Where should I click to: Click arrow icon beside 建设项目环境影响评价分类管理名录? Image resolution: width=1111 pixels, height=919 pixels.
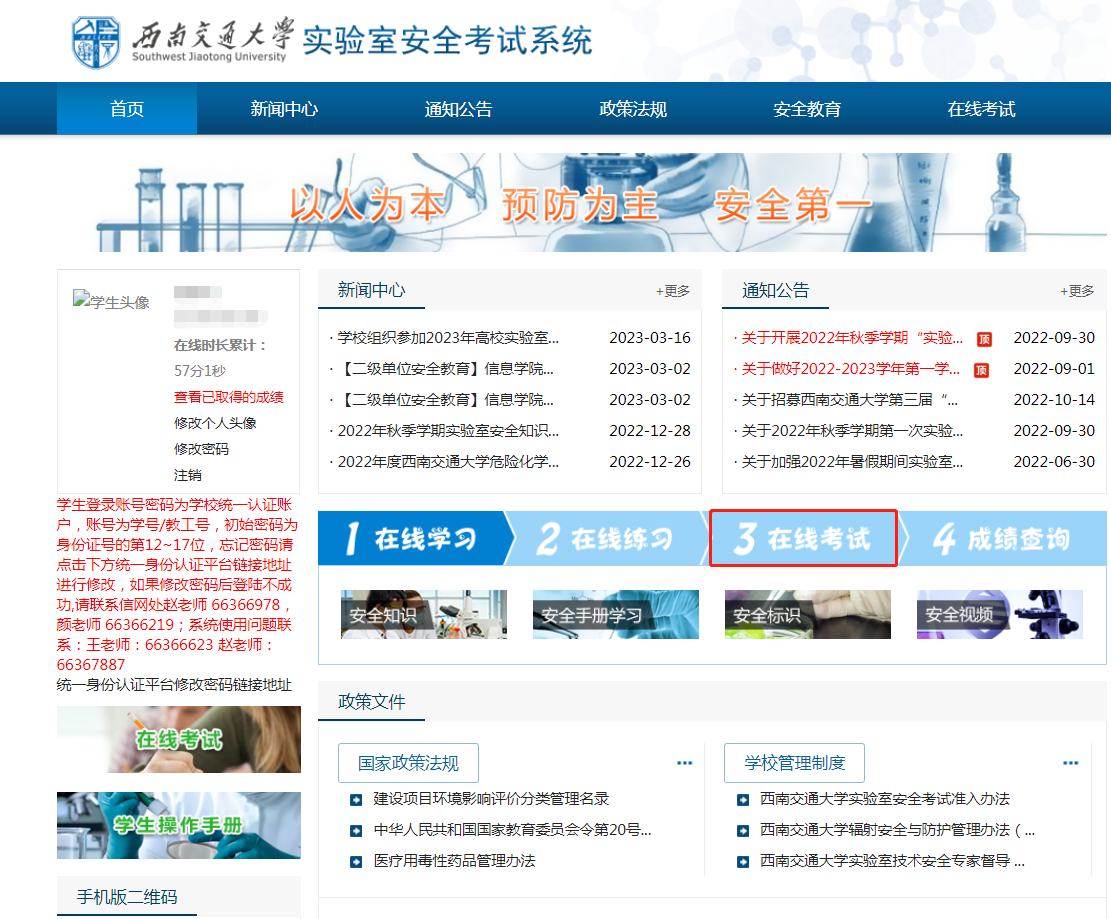point(356,799)
